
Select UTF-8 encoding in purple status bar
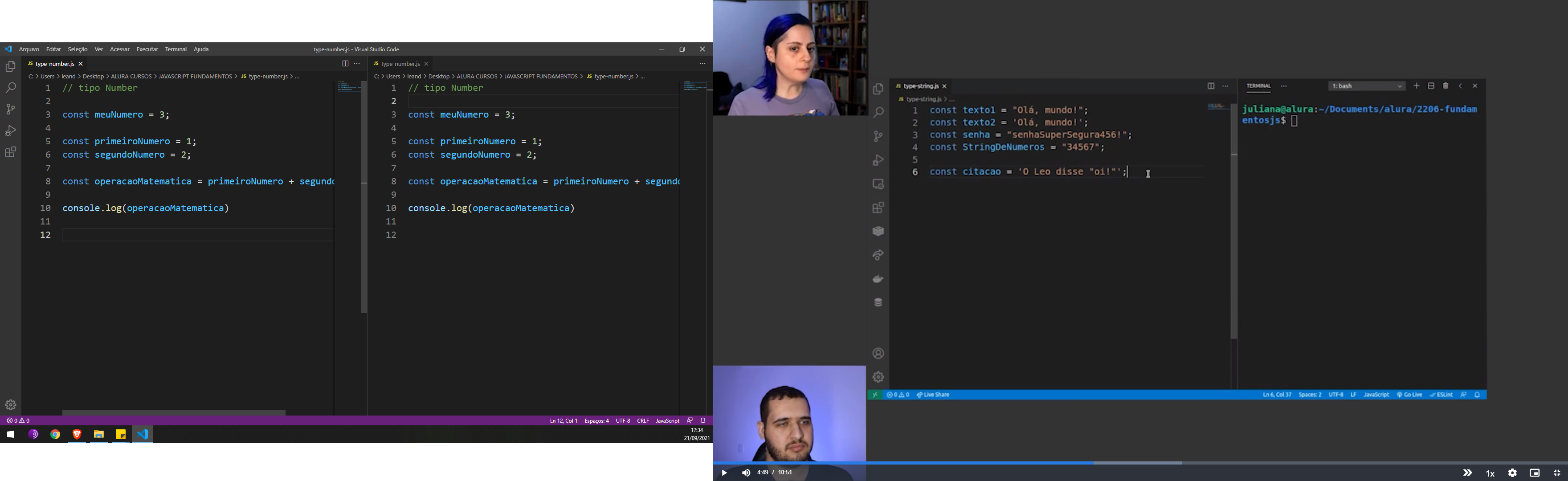tap(623, 421)
